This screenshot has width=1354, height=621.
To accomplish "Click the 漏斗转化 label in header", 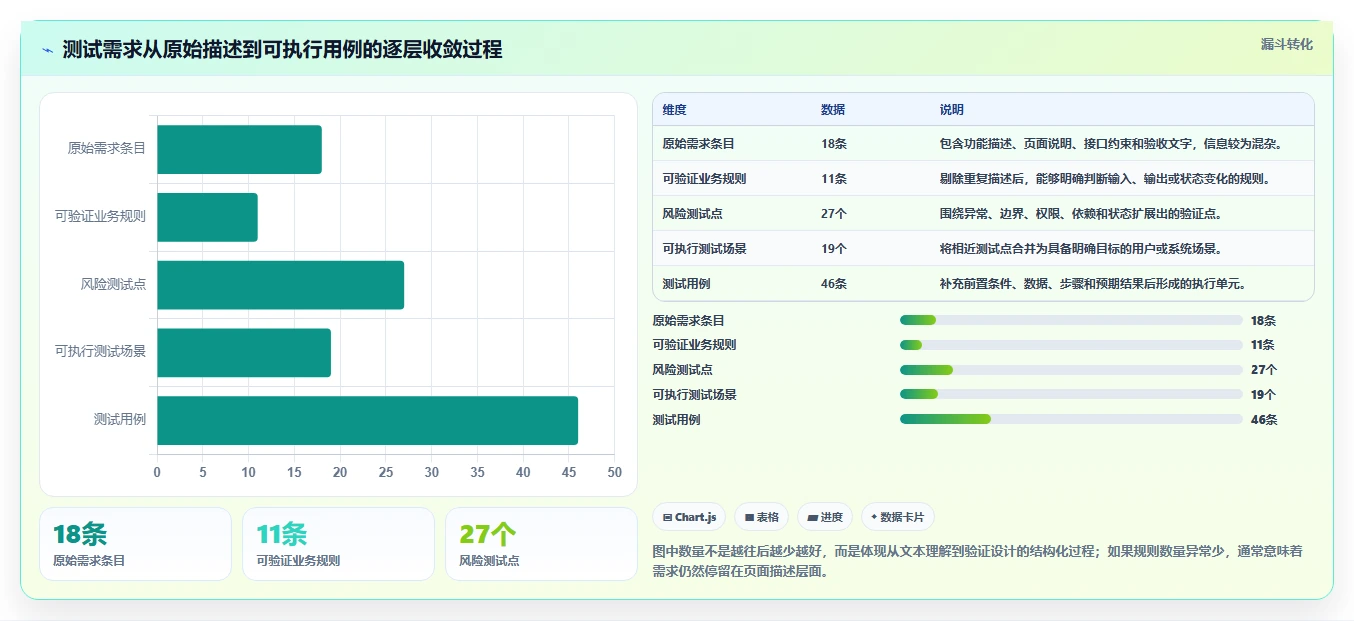I will 1287,44.
